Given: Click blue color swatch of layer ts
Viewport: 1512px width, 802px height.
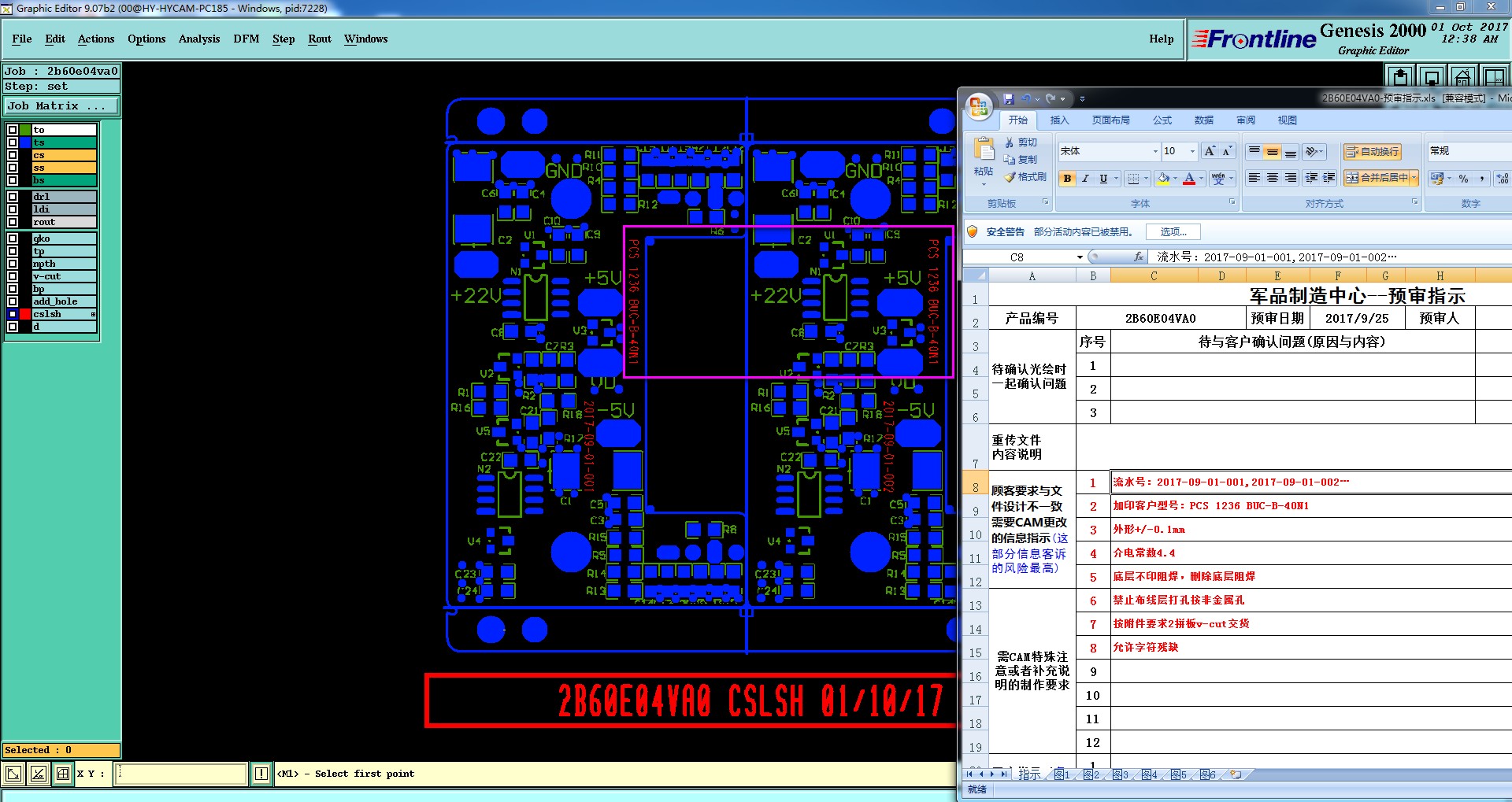Looking at the screenshot, I should point(25,142).
